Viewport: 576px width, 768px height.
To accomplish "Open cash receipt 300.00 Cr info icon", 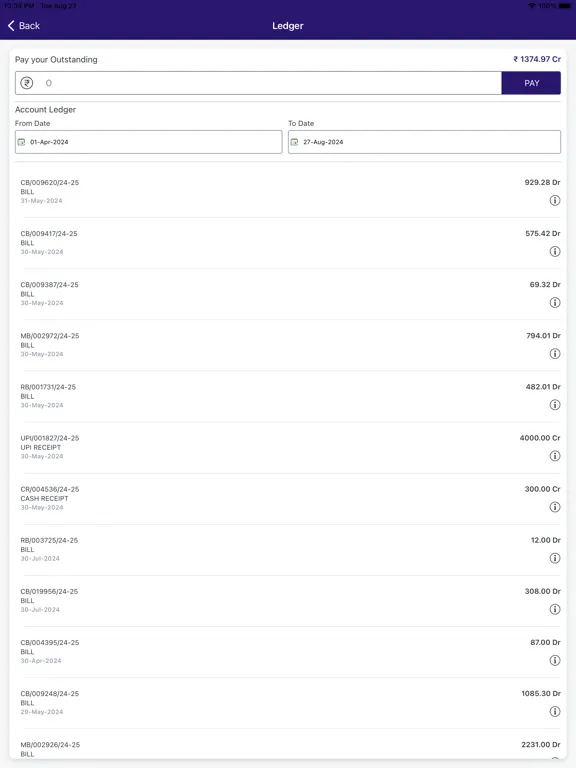I will 554,507.
